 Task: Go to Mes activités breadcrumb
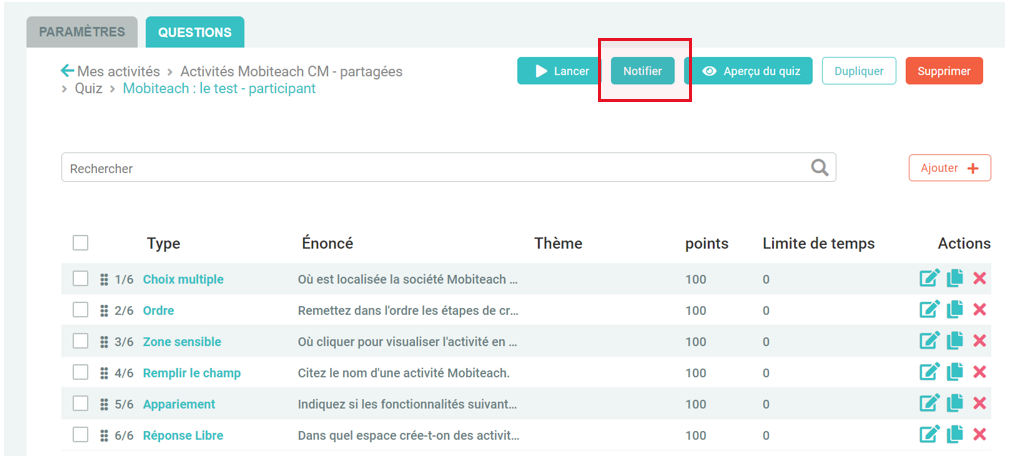118,71
